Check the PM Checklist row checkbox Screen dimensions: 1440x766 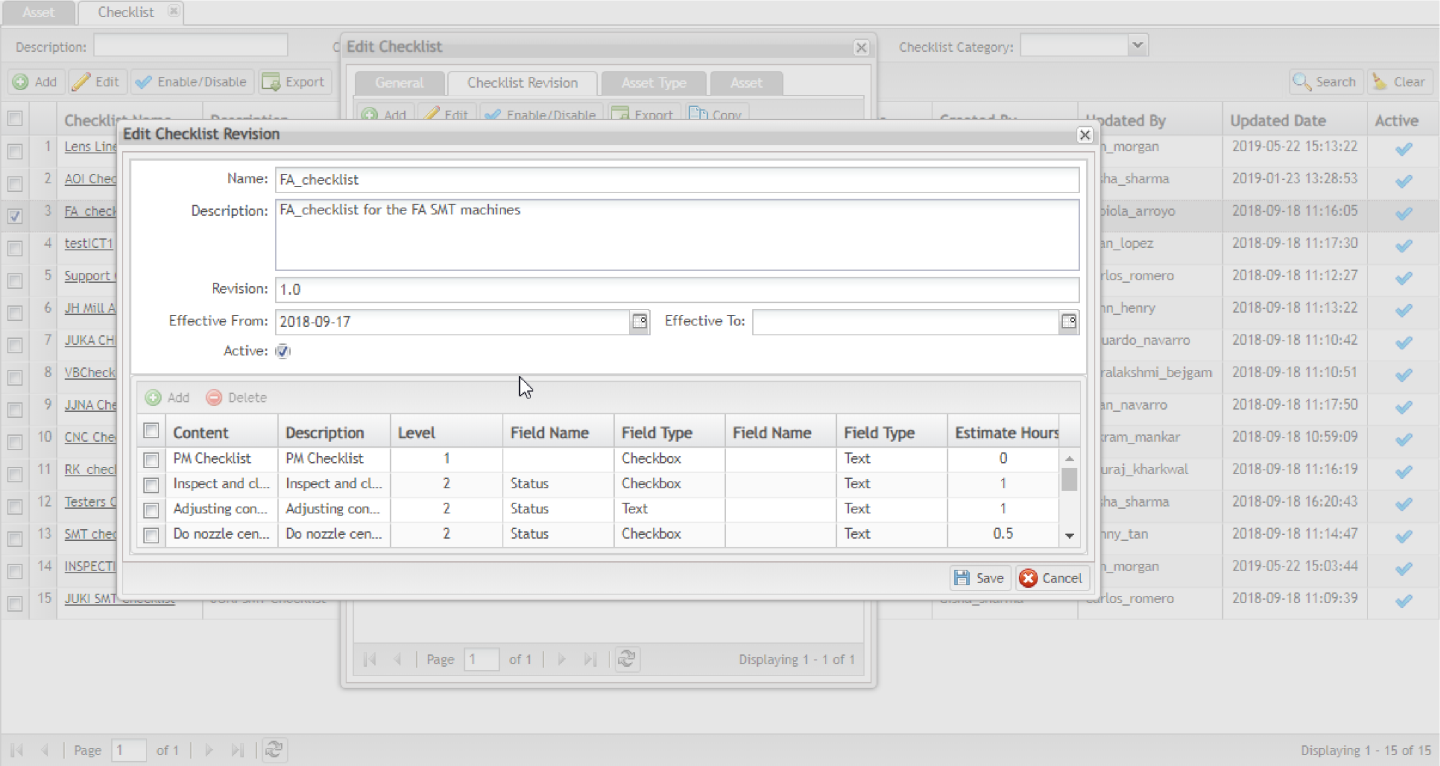click(151, 460)
